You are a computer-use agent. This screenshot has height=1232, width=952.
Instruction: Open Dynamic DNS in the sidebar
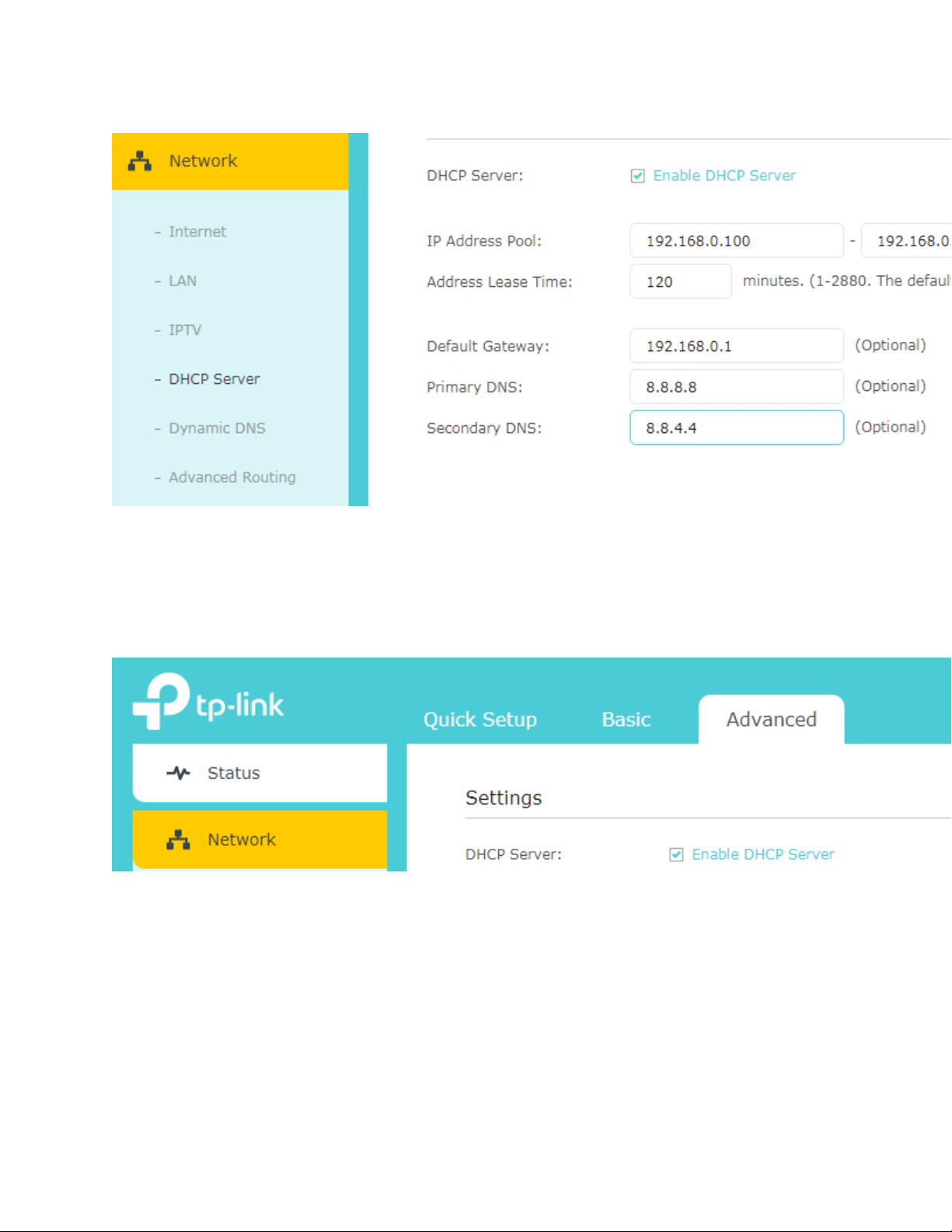(x=217, y=428)
